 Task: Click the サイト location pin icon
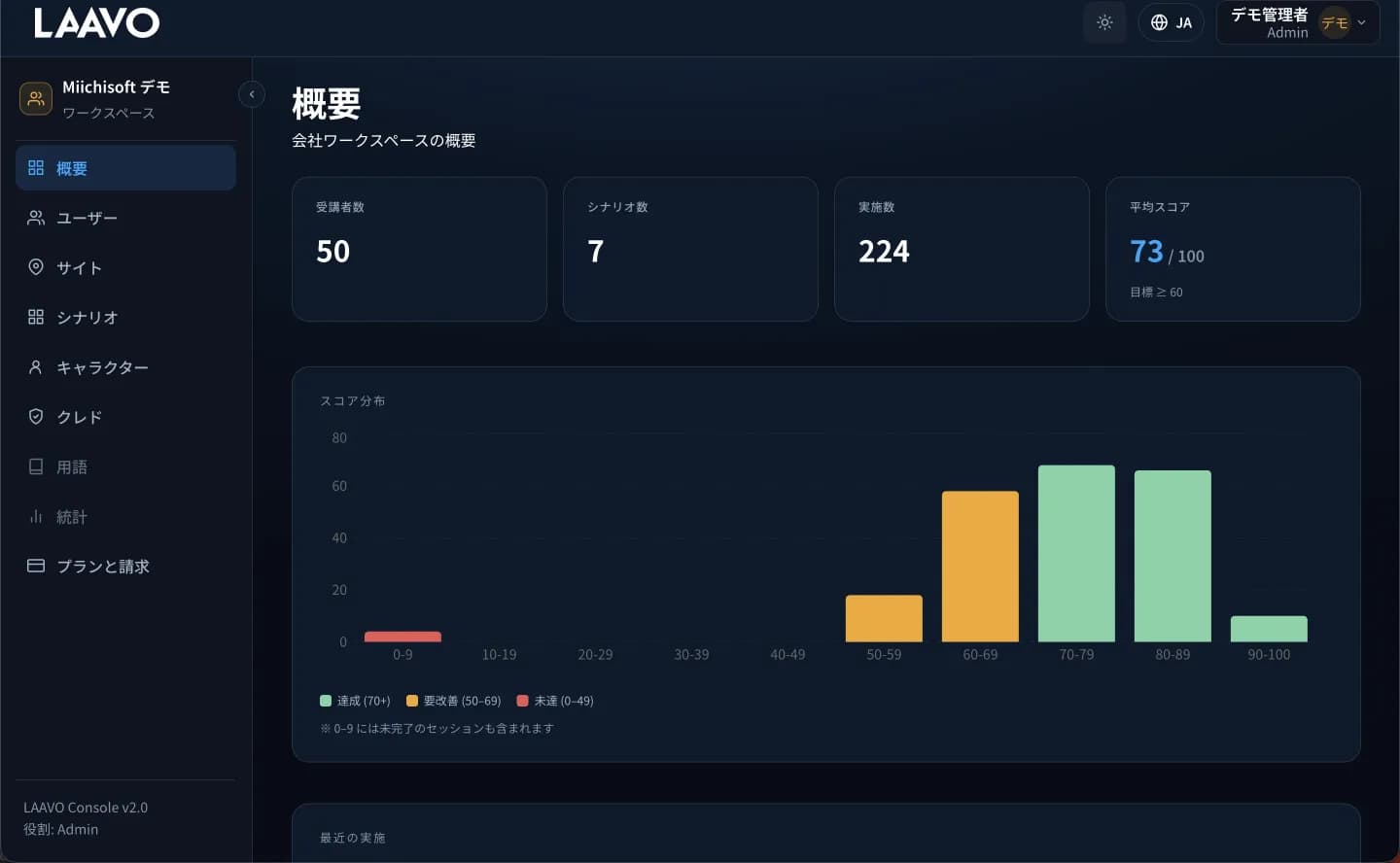(x=36, y=267)
